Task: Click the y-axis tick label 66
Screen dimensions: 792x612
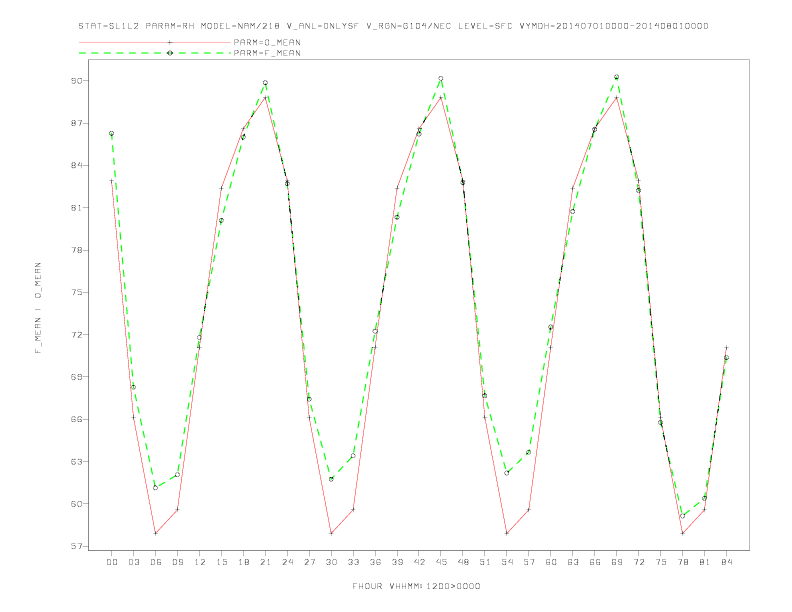Action: click(x=76, y=419)
